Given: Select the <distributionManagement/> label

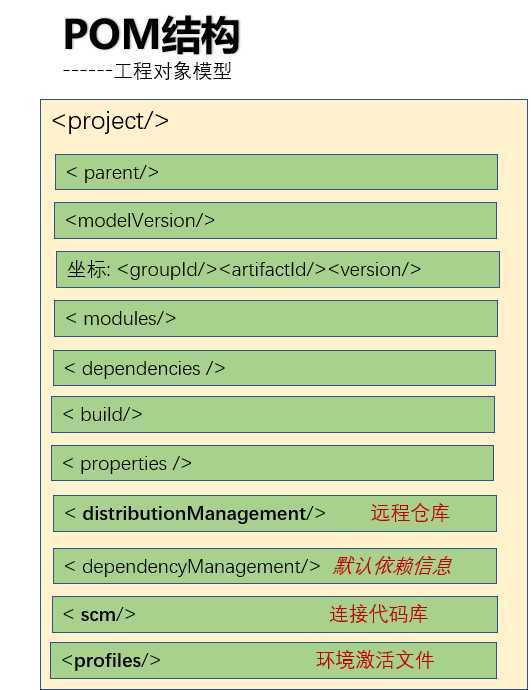Looking at the screenshot, I should [195, 514].
